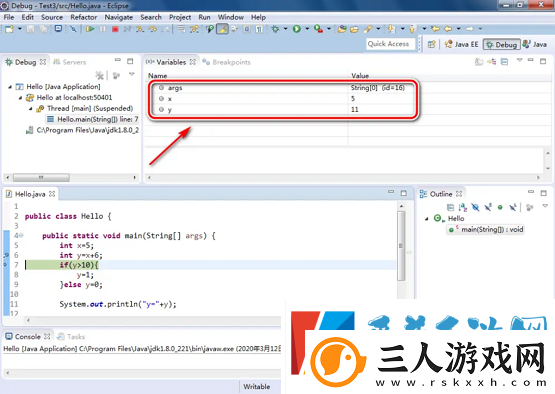Select the Variables tab
Image resolution: width=555 pixels, height=394 pixels.
pos(171,62)
